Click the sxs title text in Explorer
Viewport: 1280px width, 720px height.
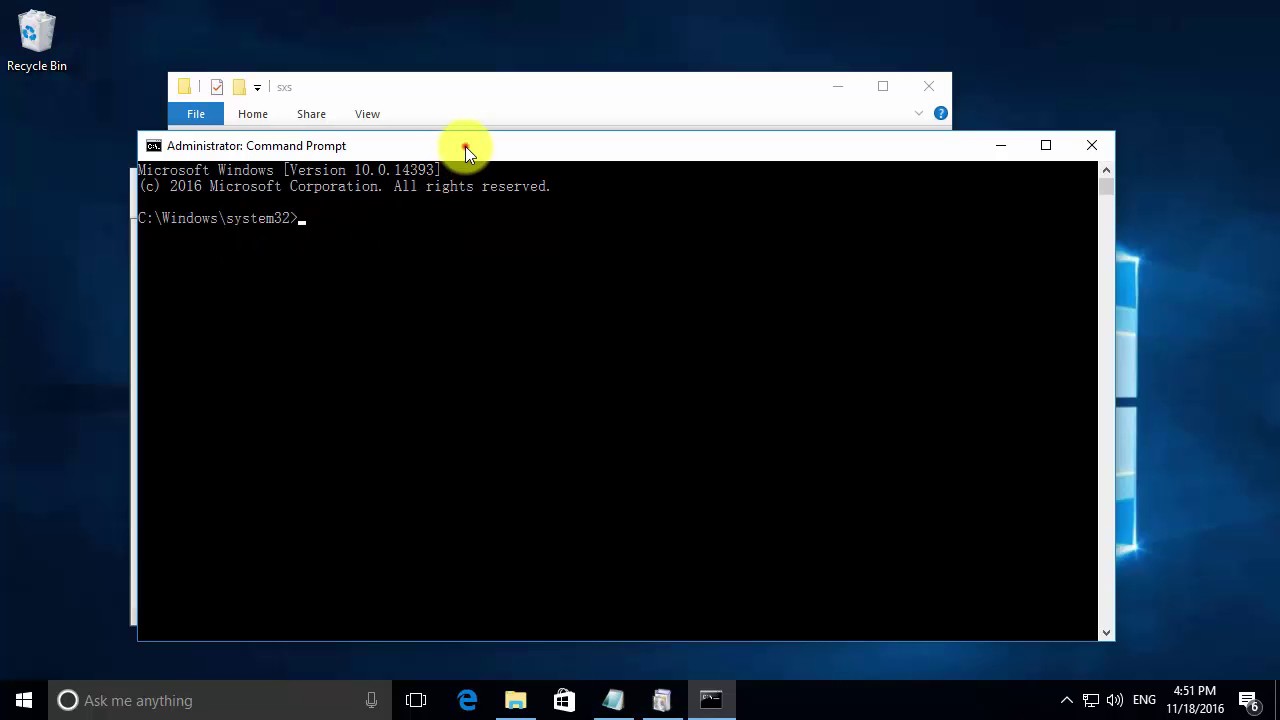pyautogui.click(x=285, y=87)
